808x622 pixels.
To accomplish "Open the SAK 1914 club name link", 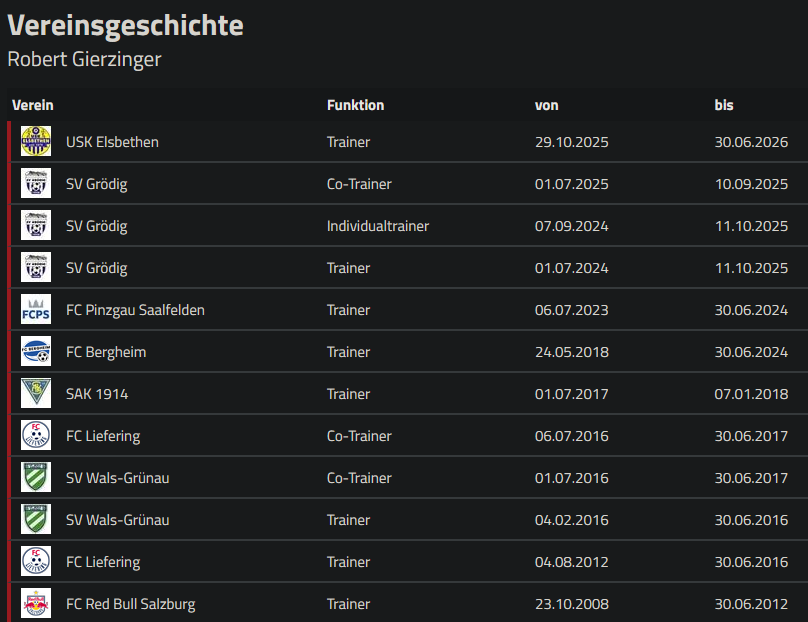I will tap(97, 394).
